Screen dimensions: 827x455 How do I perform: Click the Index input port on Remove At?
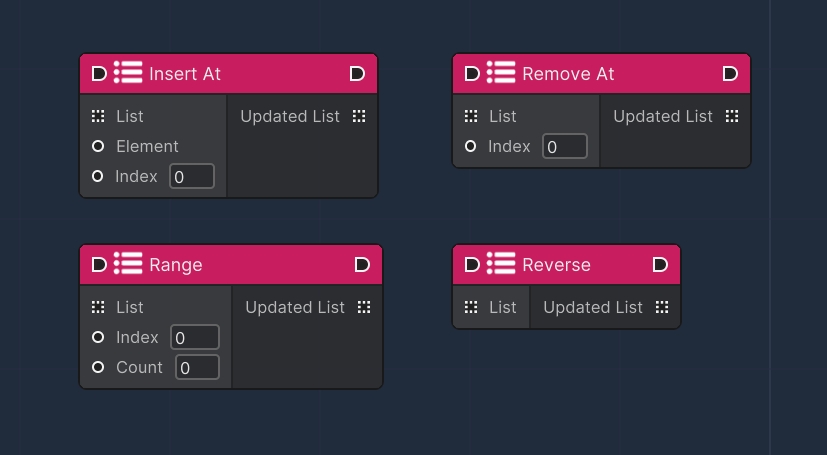[471, 146]
